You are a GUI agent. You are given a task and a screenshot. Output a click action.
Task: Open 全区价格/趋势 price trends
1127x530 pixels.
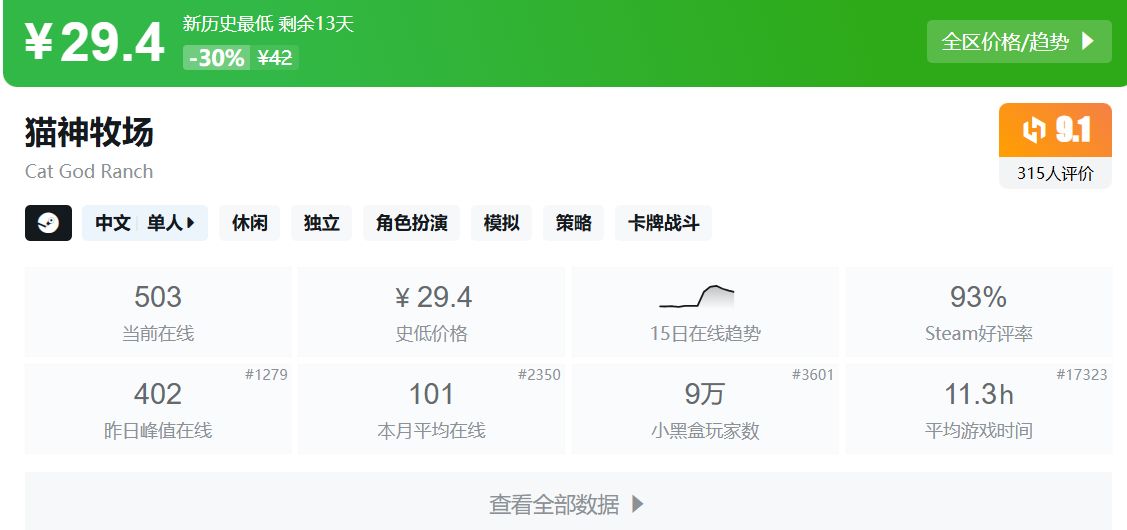click(1018, 42)
